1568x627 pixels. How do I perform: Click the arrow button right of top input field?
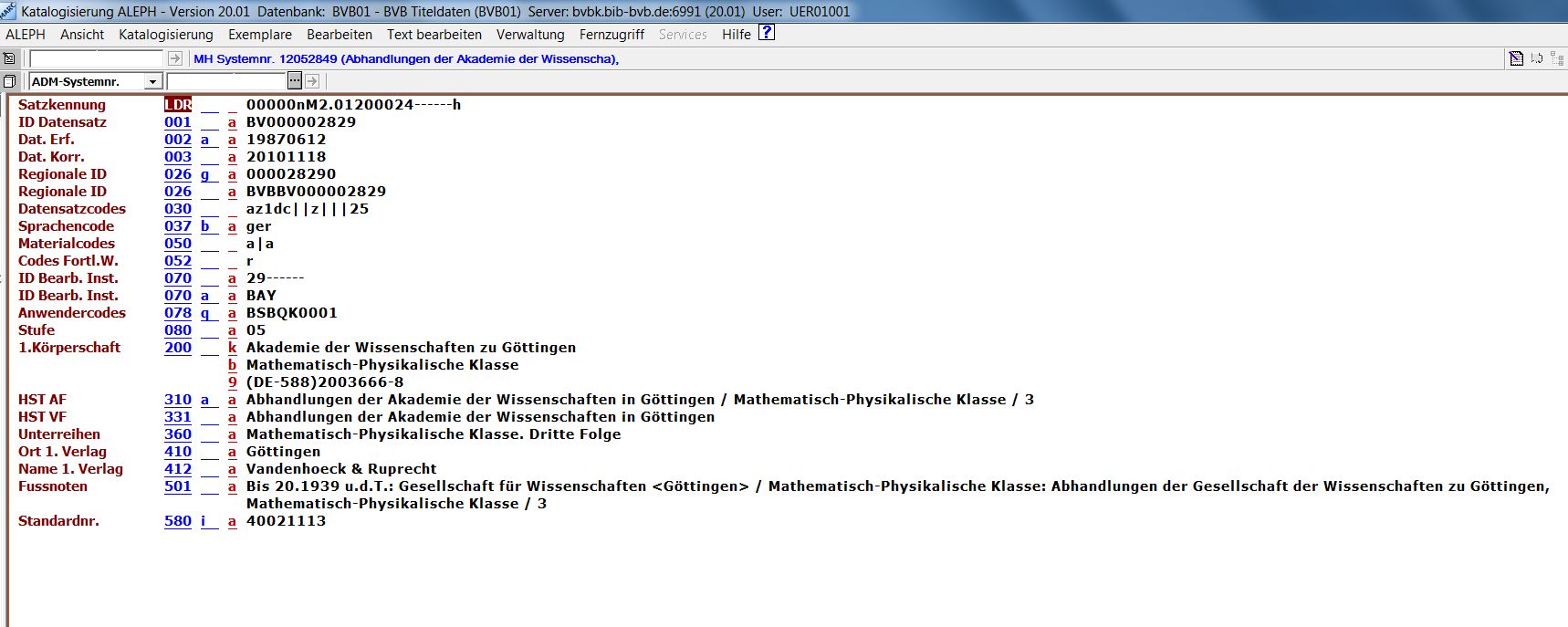point(175,58)
